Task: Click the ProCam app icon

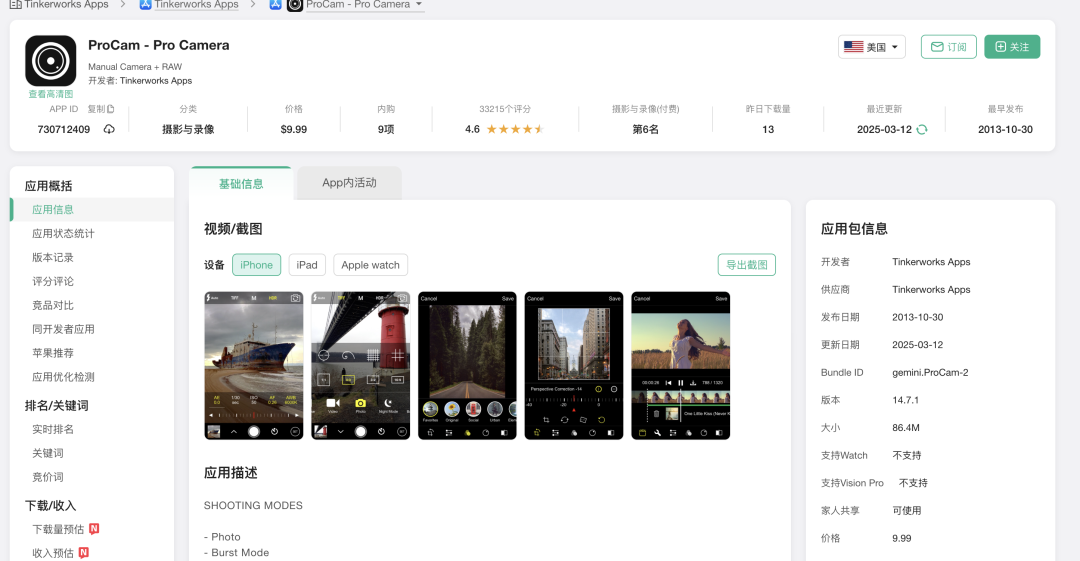Action: (50, 61)
